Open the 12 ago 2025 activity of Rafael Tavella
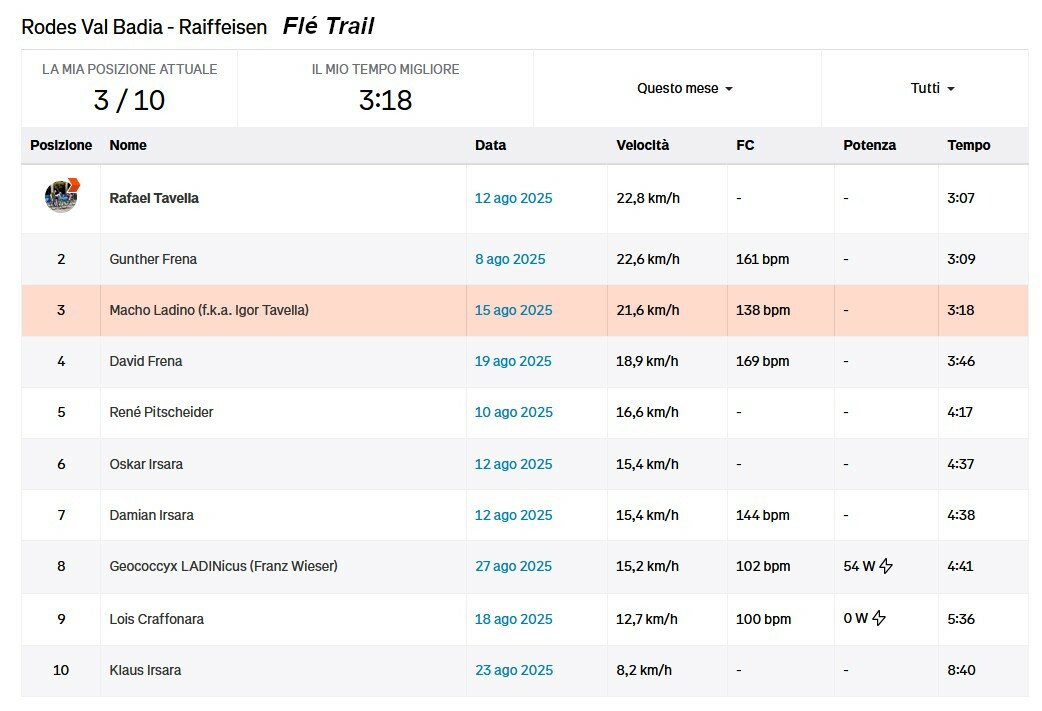The image size is (1042, 711). tap(513, 198)
